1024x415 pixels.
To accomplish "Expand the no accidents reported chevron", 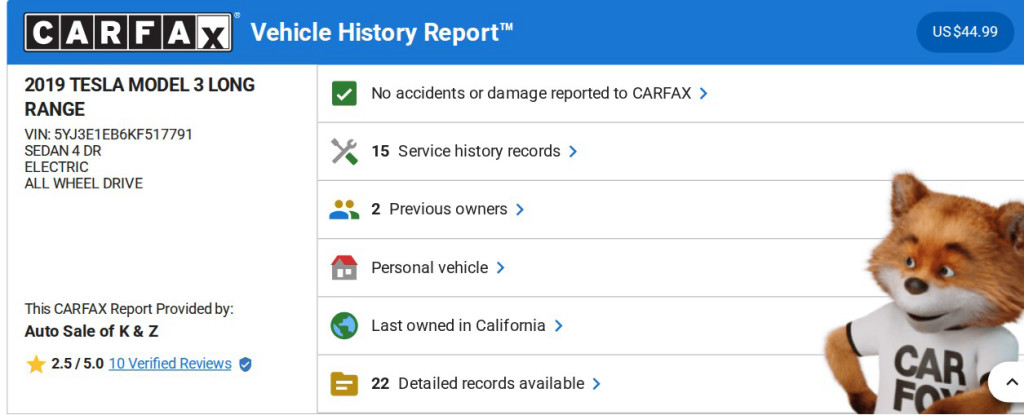I will click(x=704, y=93).
